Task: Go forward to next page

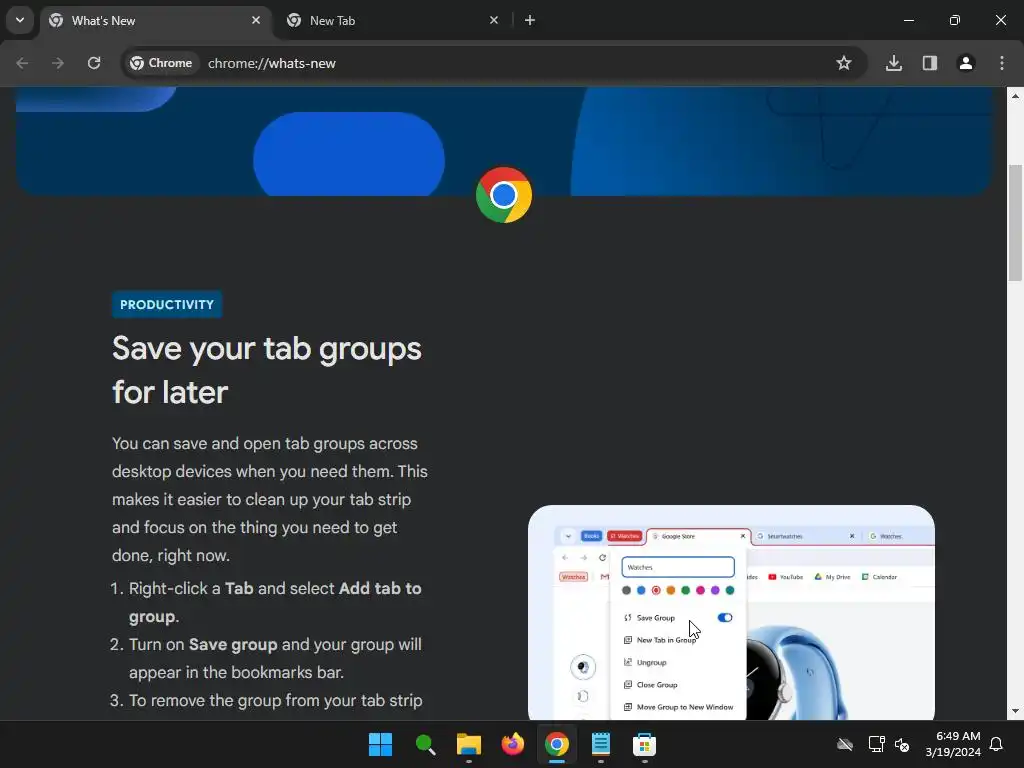Action: coord(58,63)
